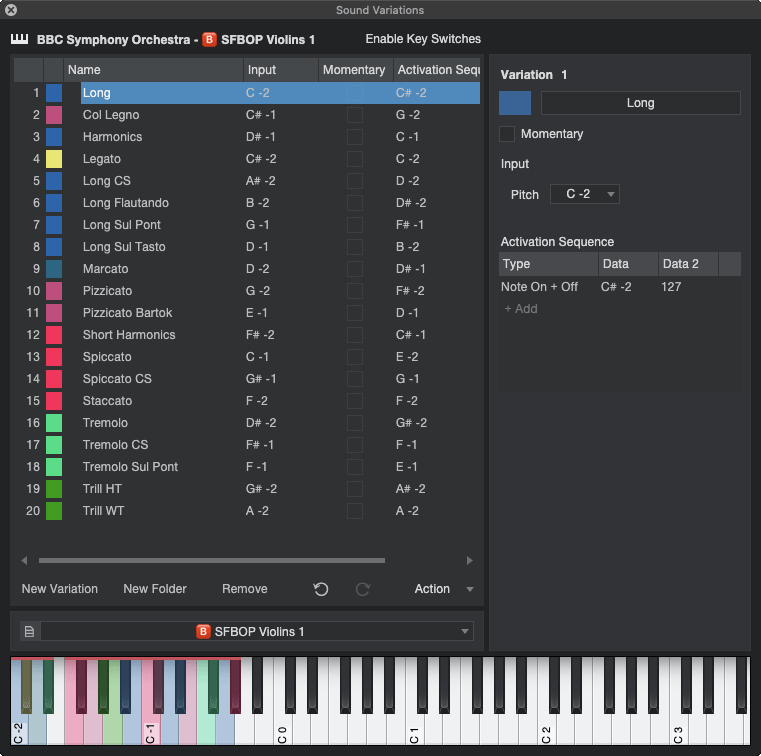The image size is (761, 756).
Task: Select the Short Harmonics variation
Action: 129,335
